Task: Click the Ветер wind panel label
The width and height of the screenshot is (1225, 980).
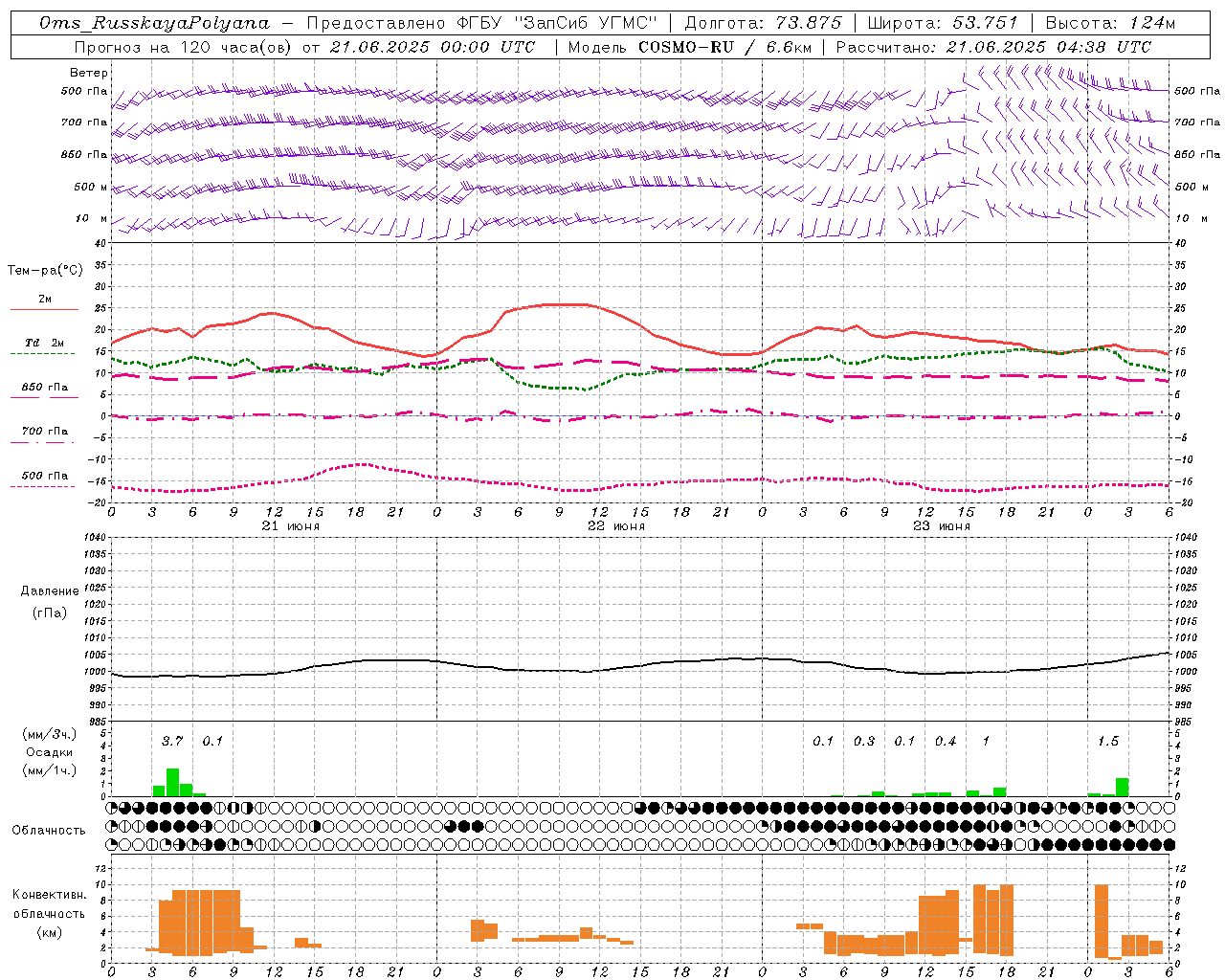Action: click(x=89, y=73)
